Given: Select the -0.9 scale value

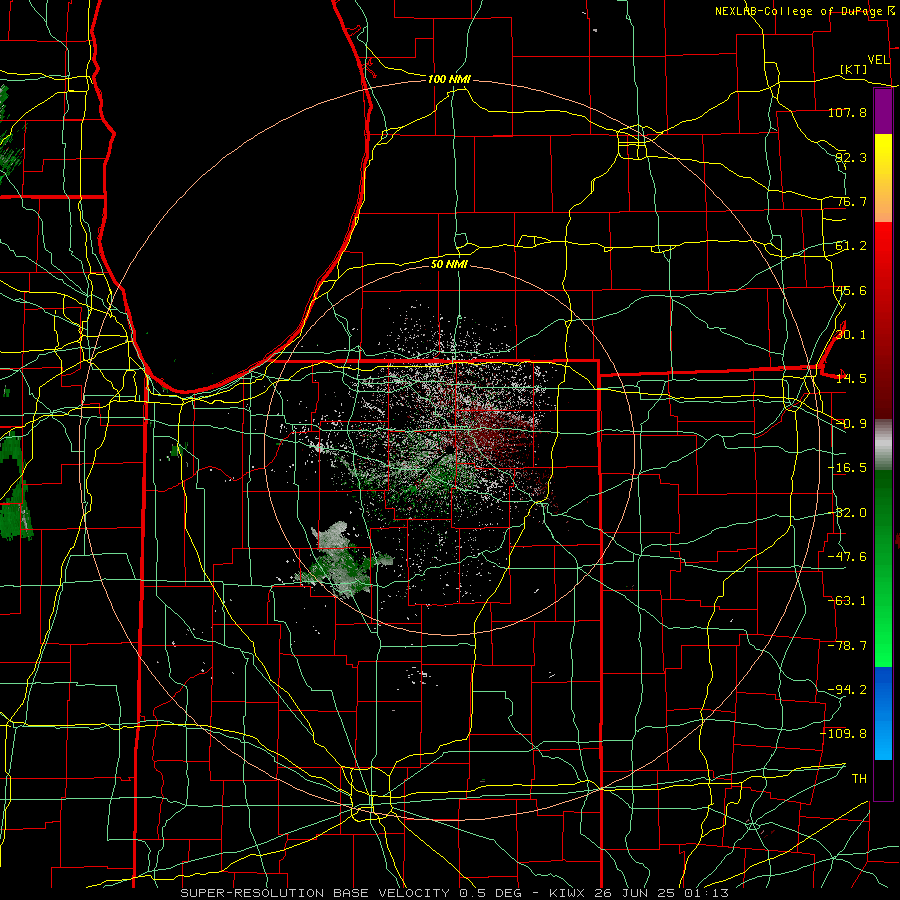Looking at the screenshot, I should click(851, 424).
